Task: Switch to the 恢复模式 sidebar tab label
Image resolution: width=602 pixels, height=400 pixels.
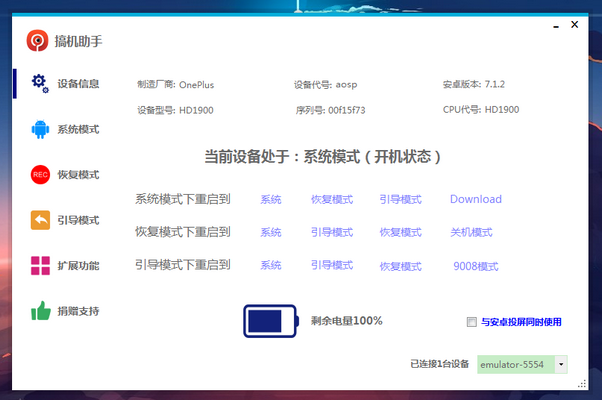Action: [x=78, y=175]
